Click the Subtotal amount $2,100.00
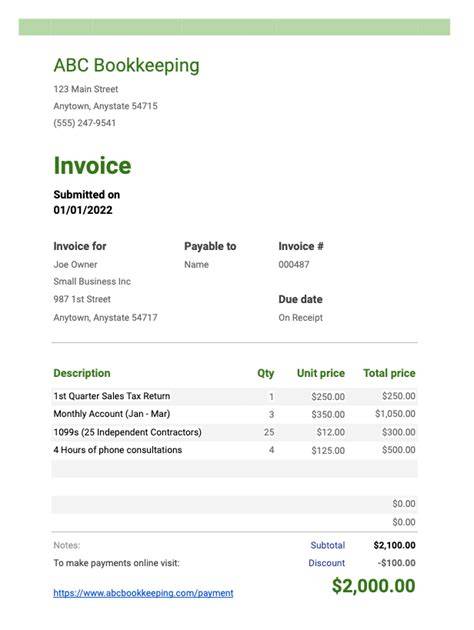 click(394, 545)
